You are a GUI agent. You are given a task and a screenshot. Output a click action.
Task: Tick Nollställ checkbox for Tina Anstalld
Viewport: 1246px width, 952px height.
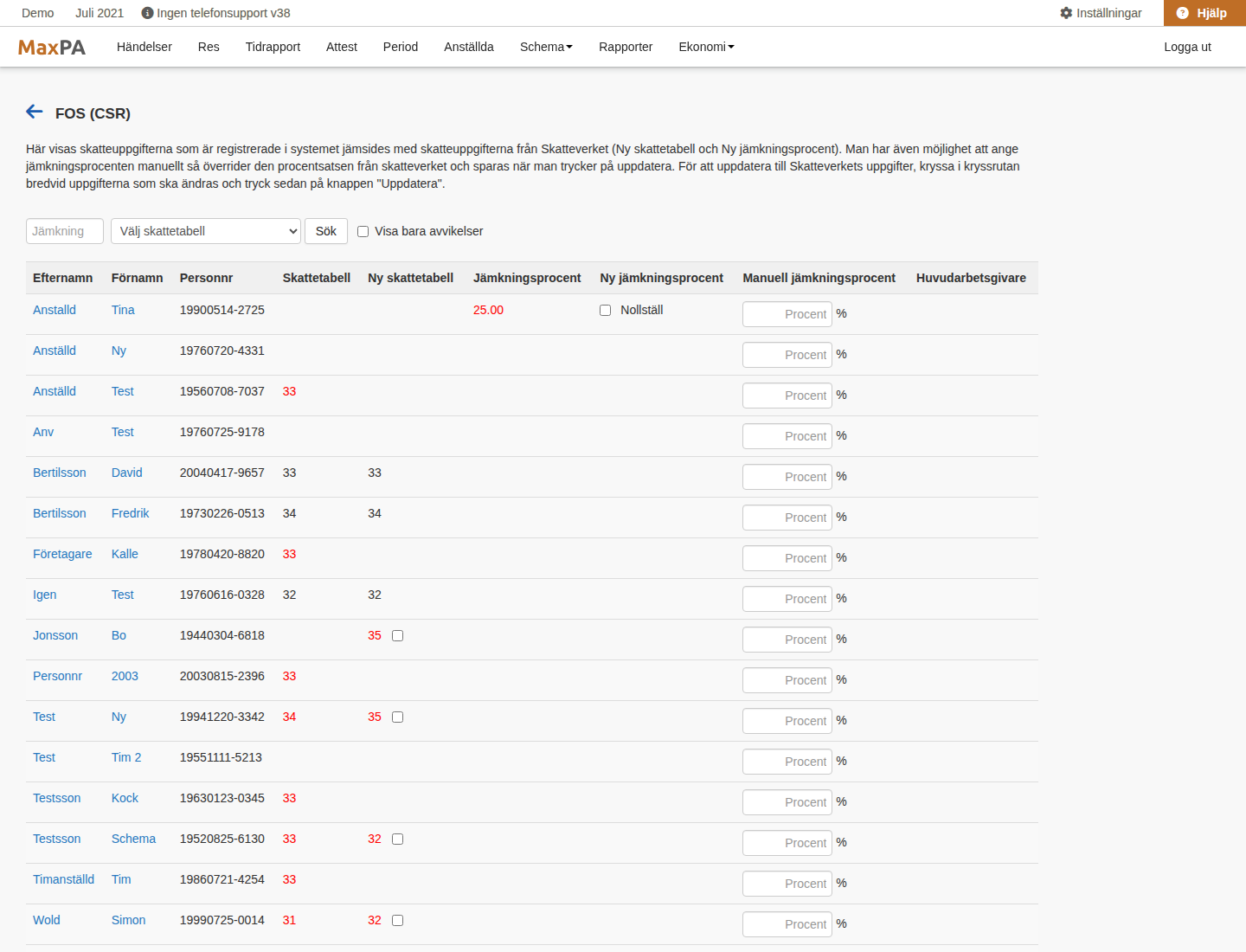[606, 310]
